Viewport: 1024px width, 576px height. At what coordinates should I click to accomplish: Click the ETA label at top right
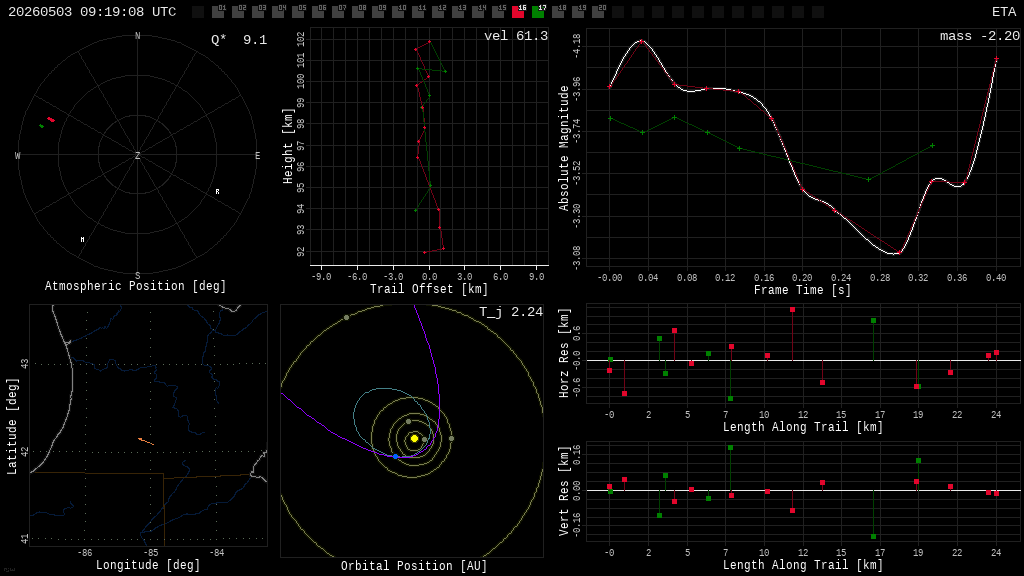point(1004,12)
